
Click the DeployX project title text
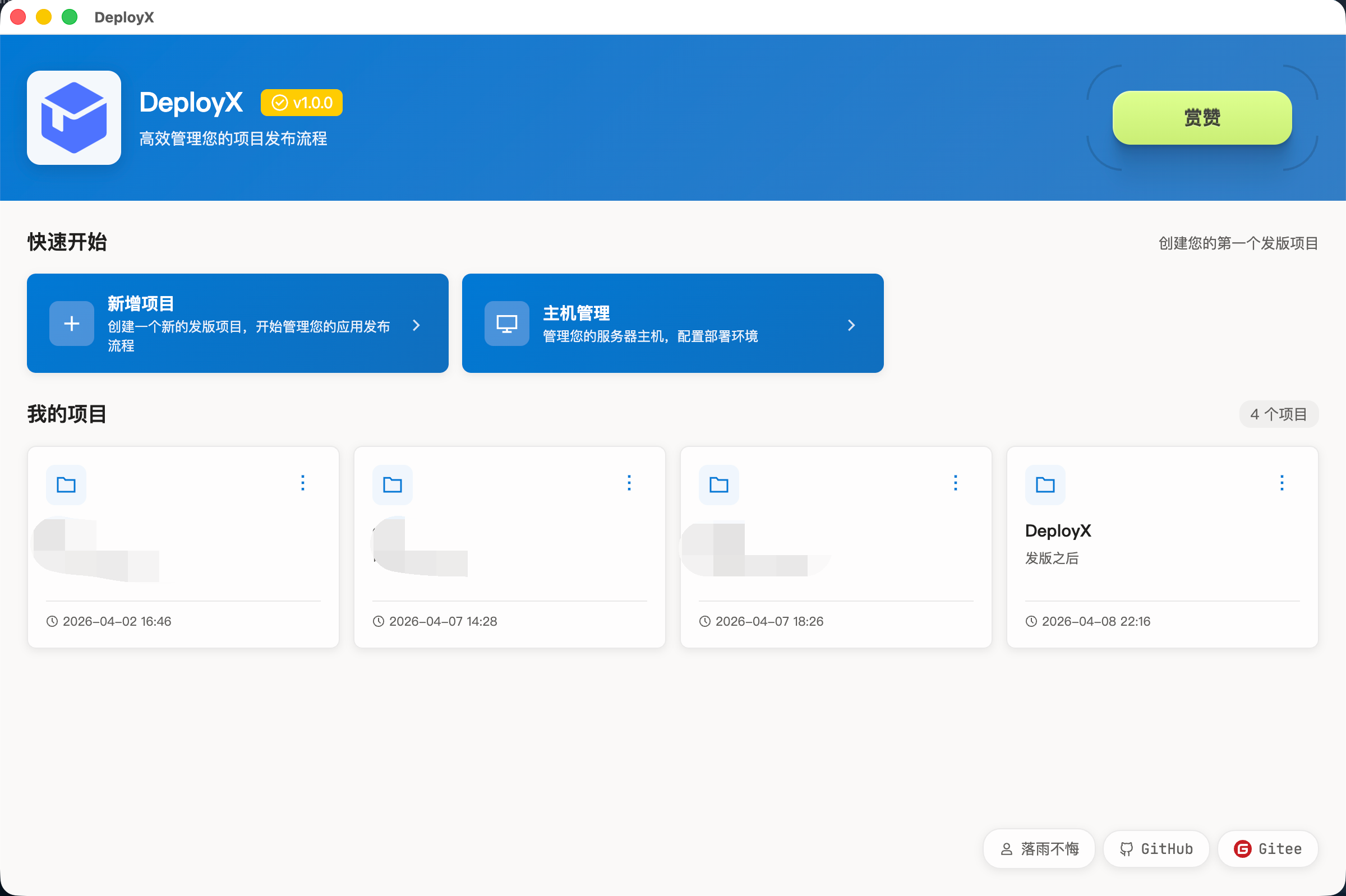[x=1058, y=531]
